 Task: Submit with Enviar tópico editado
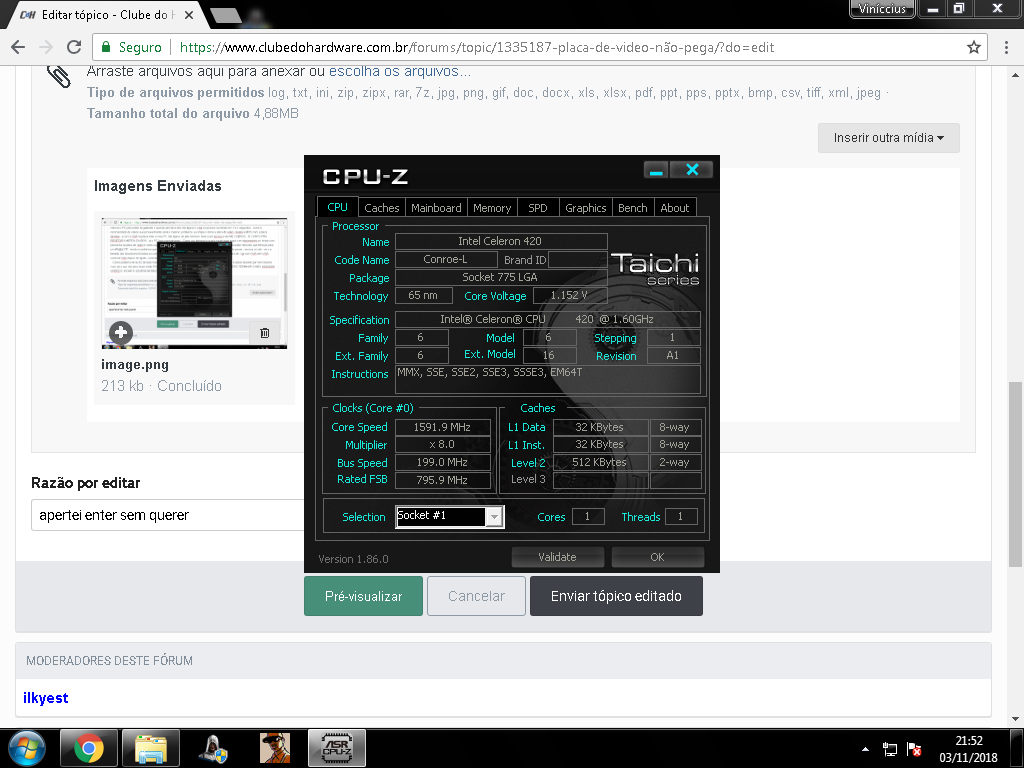616,596
